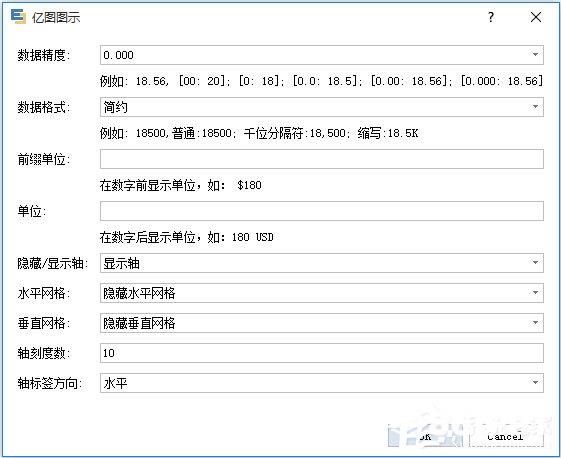Focus the 单位 input field

(x=322, y=211)
